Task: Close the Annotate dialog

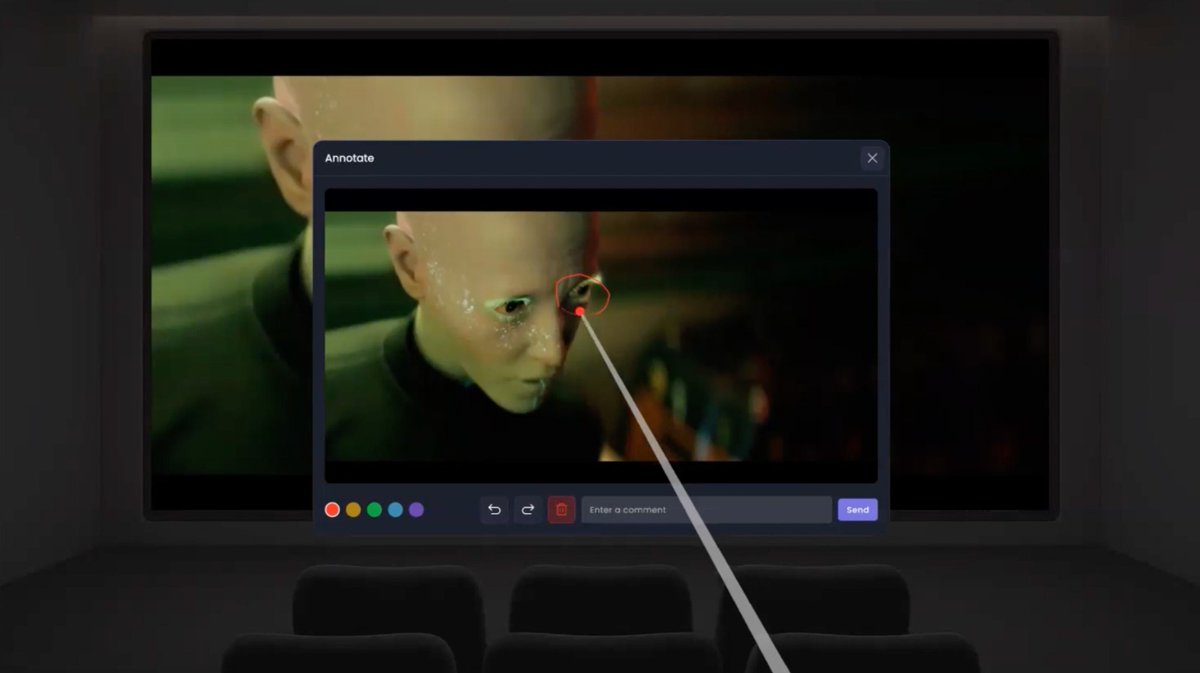Action: (872, 158)
